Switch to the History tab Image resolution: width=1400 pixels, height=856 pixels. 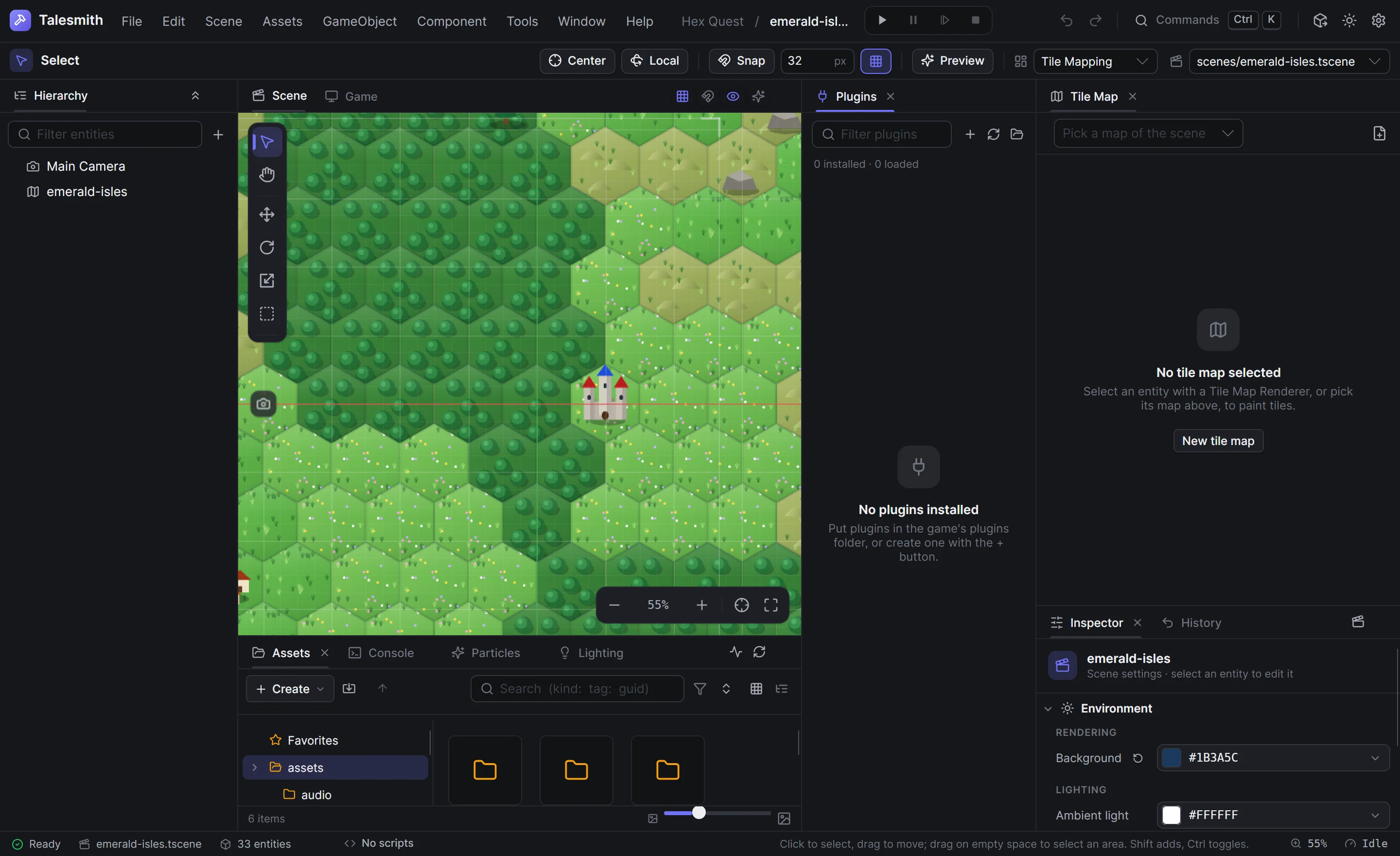click(x=1192, y=623)
